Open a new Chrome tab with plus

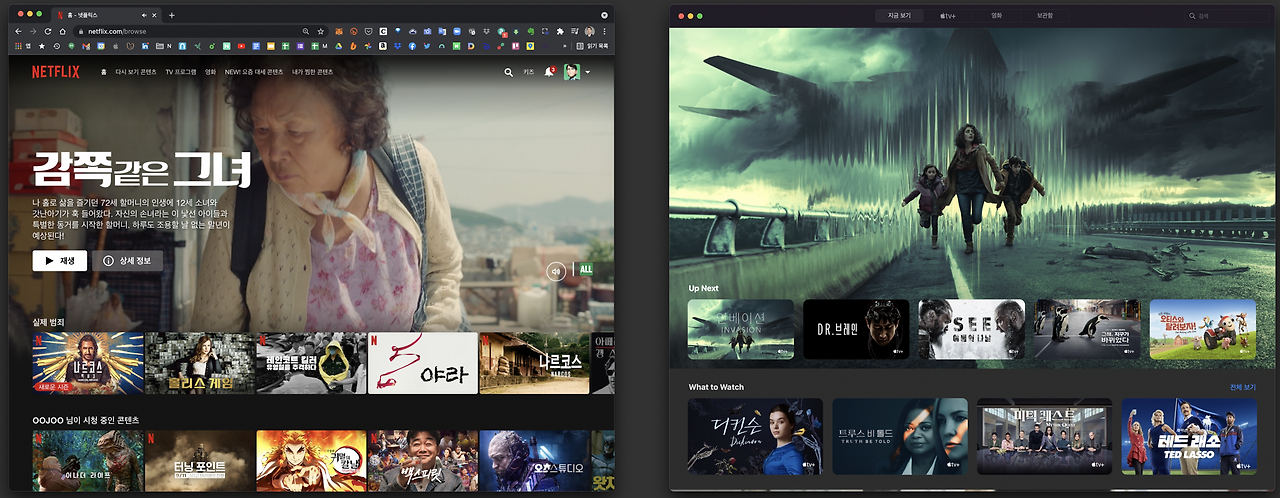pyautogui.click(x=171, y=15)
